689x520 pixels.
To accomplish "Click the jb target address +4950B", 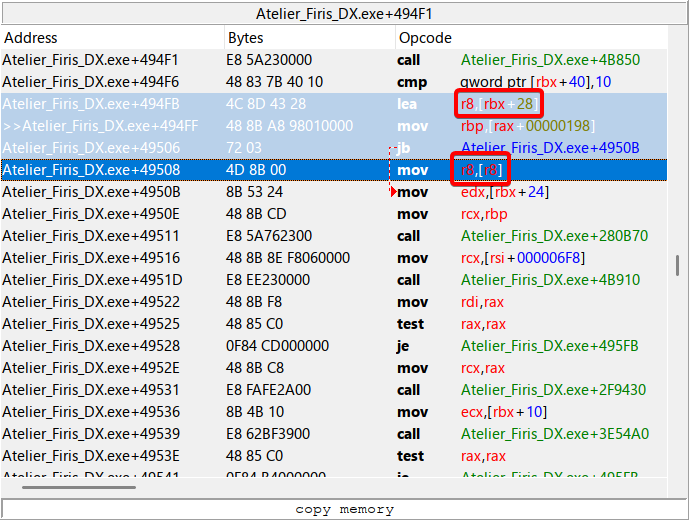I will coord(550,148).
